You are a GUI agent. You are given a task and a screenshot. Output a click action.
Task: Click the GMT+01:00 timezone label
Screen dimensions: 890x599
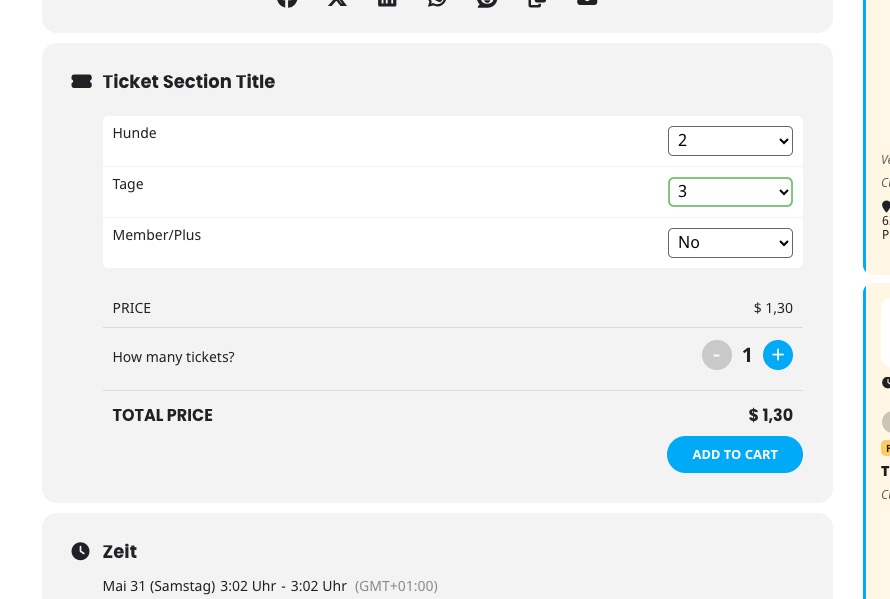click(x=396, y=586)
